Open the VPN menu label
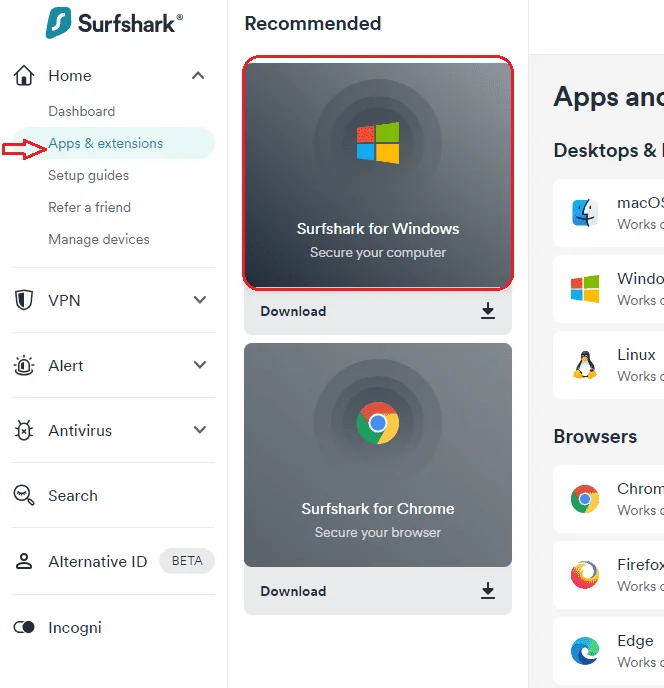 (x=64, y=301)
